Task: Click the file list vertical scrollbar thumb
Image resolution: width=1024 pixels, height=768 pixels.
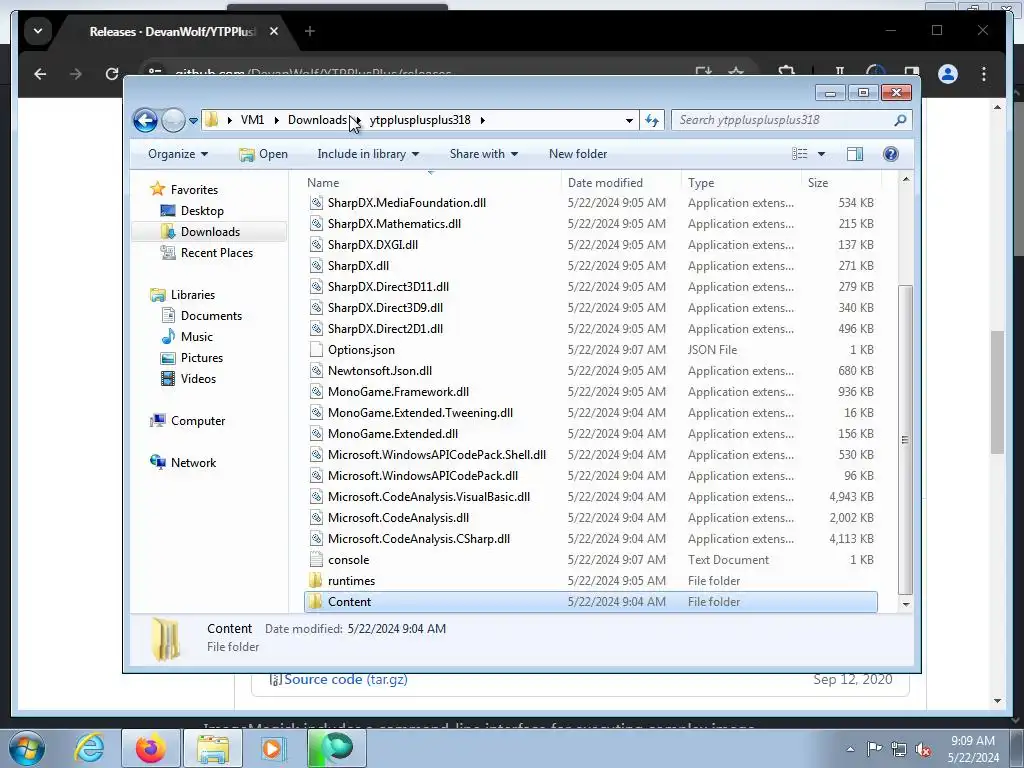Action: 906,440
